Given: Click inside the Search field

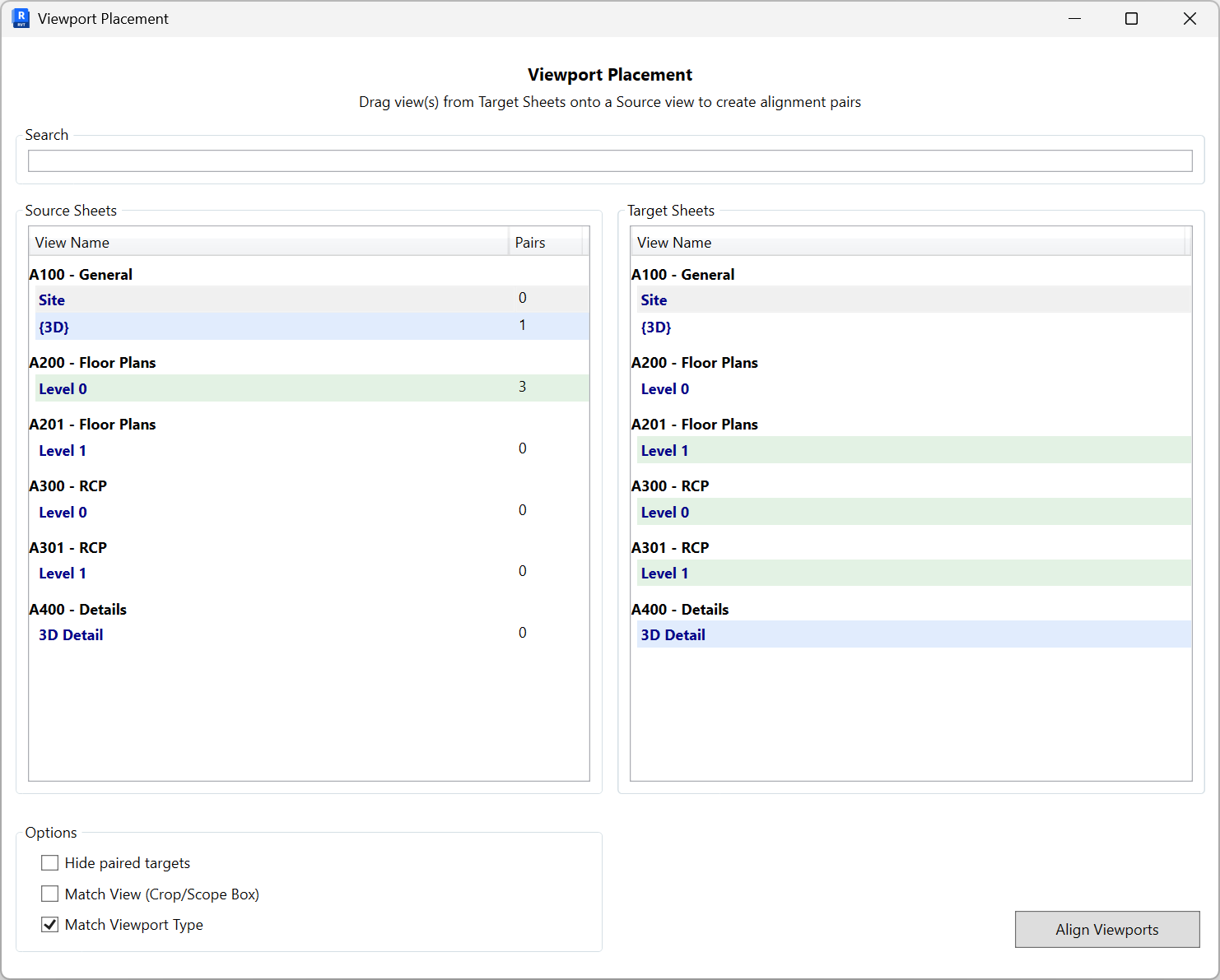Looking at the screenshot, I should [x=609, y=160].
